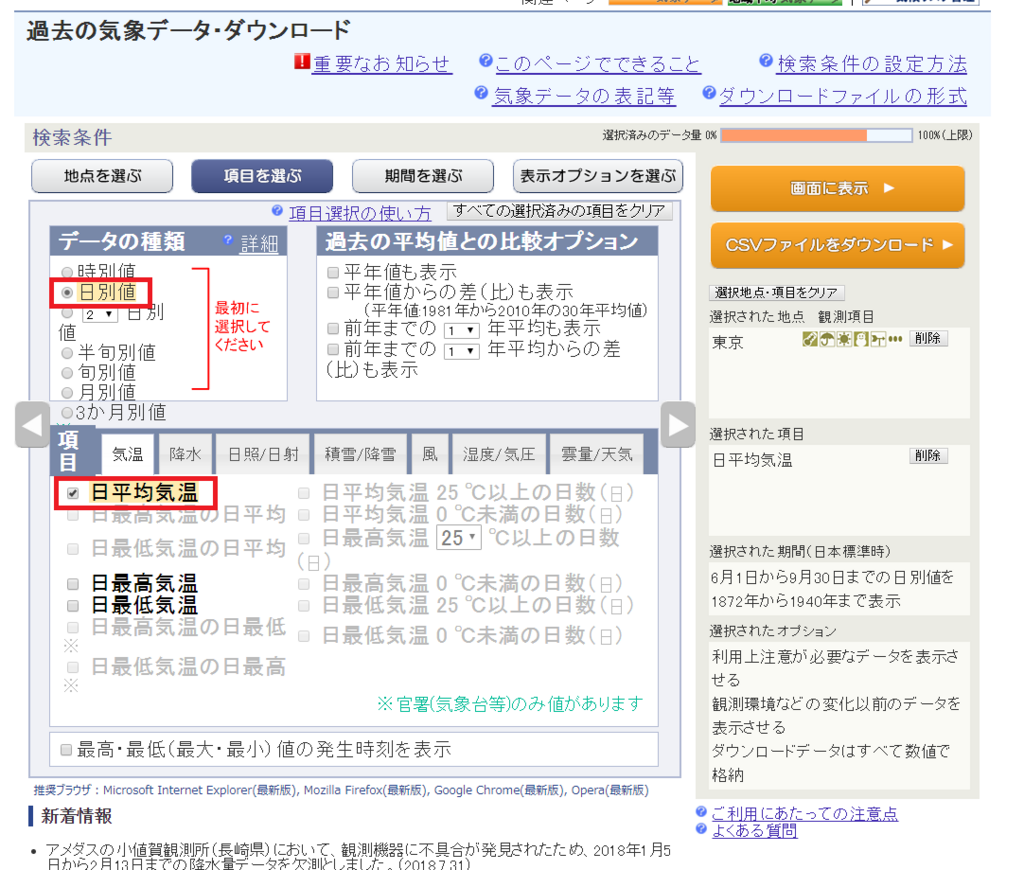
Task: Open the 期間を選ぶ step
Action: click(x=423, y=176)
